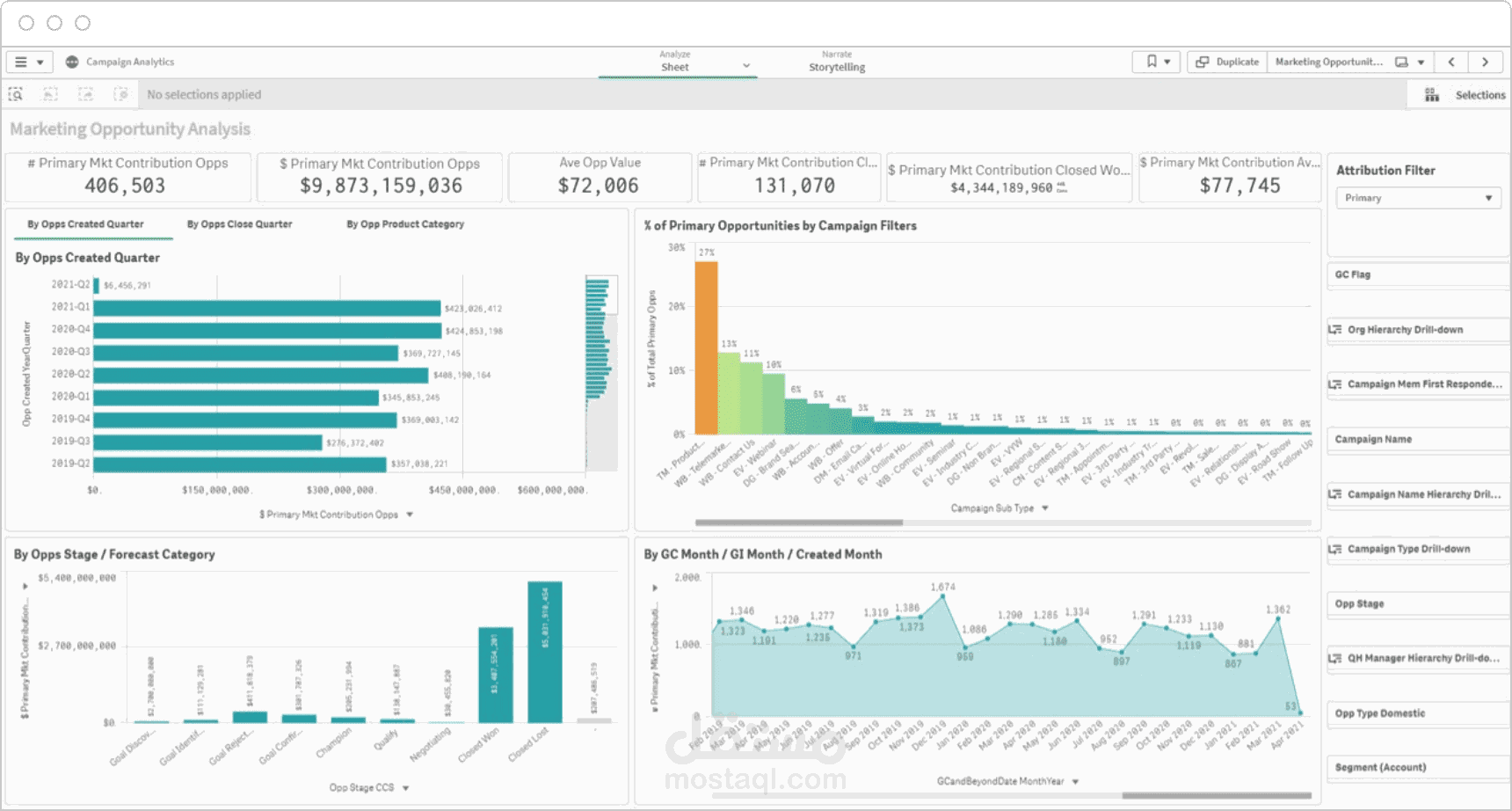Click the orange 27% campaign bar
The image size is (1512, 811).
click(x=706, y=347)
